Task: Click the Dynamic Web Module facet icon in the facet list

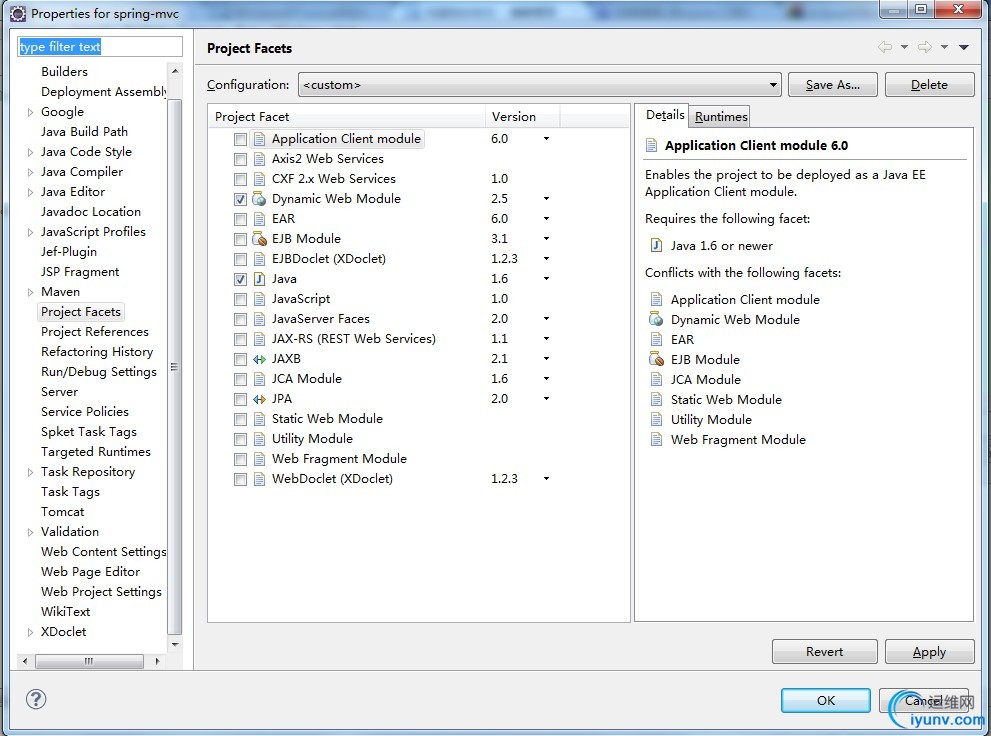Action: 259,199
